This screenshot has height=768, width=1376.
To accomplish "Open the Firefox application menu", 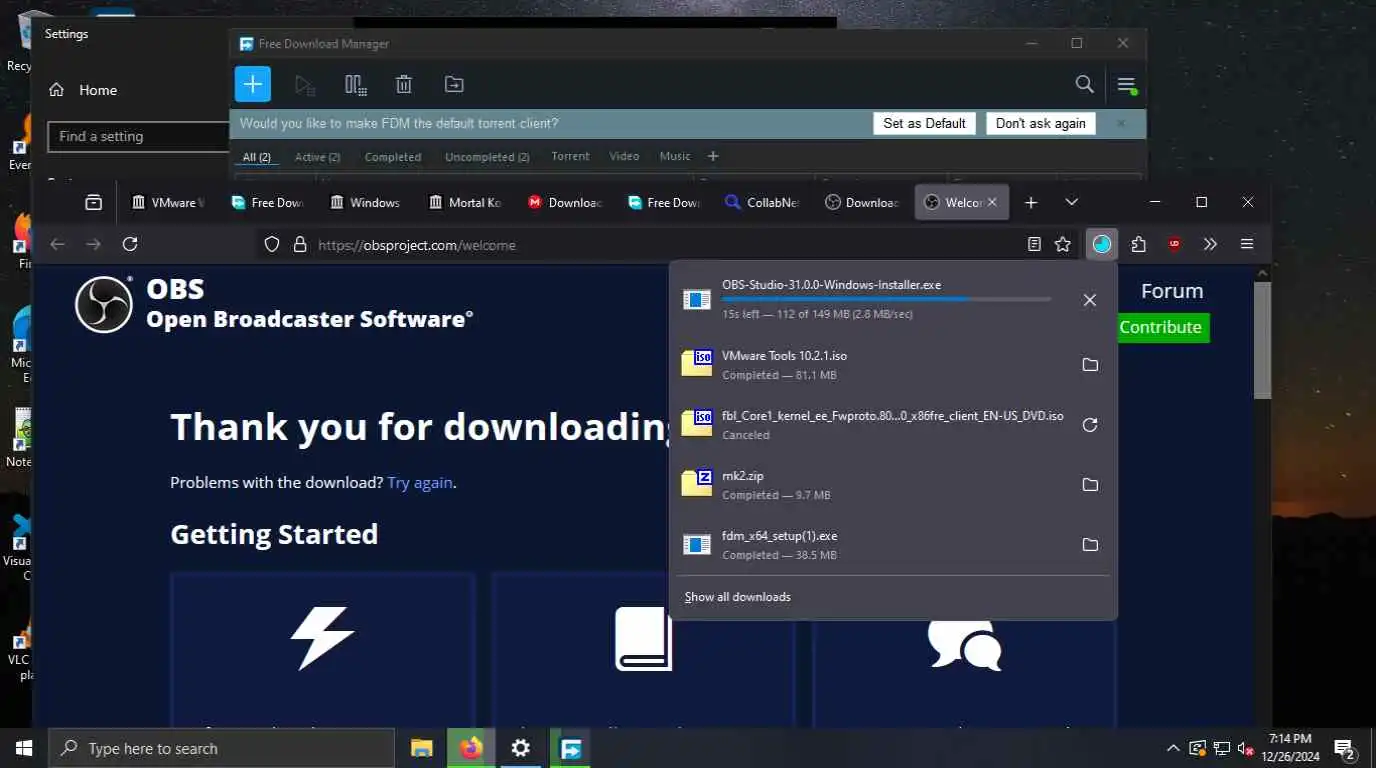I will pos(1247,244).
